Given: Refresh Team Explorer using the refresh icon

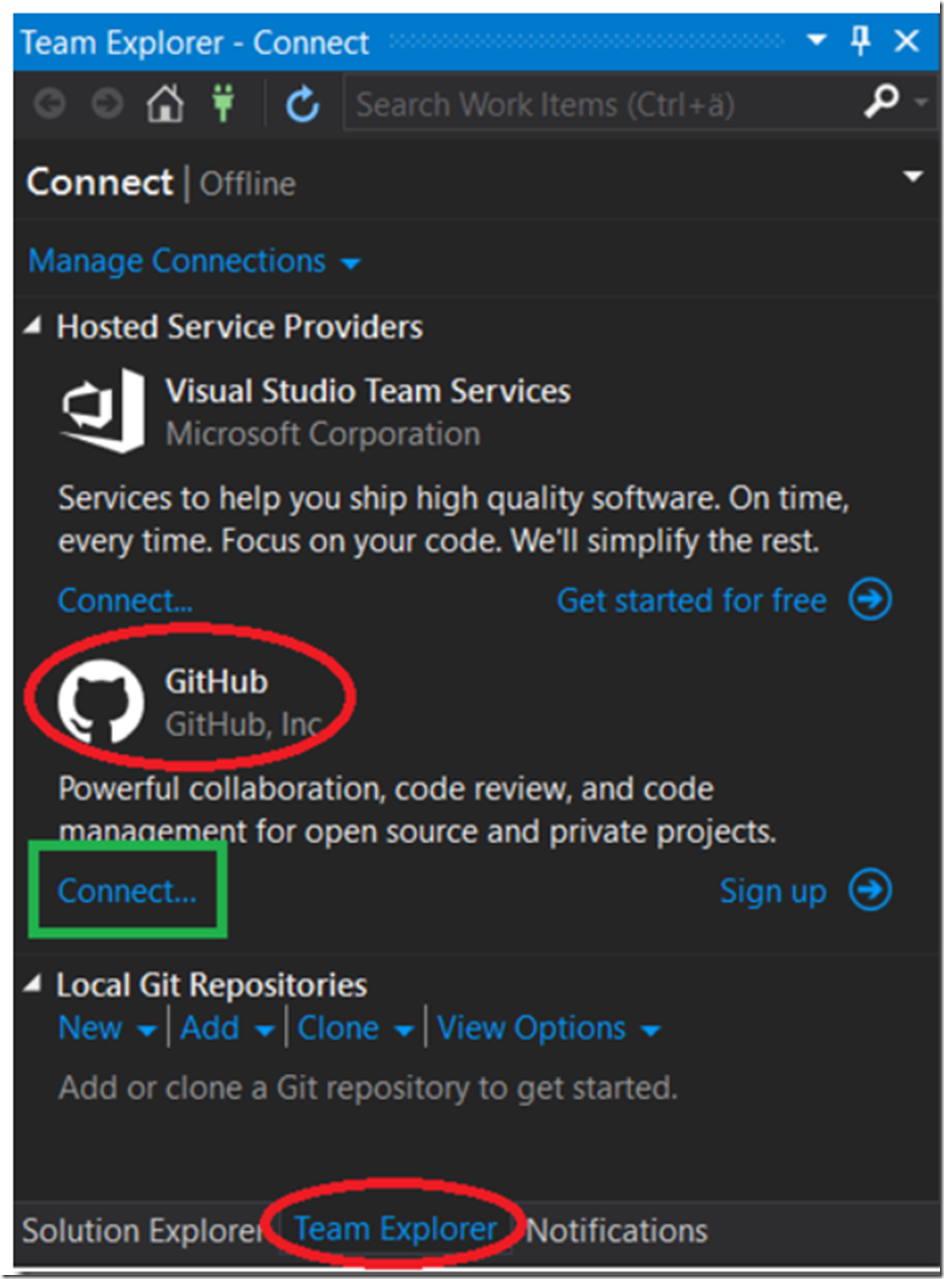Looking at the screenshot, I should 301,101.
